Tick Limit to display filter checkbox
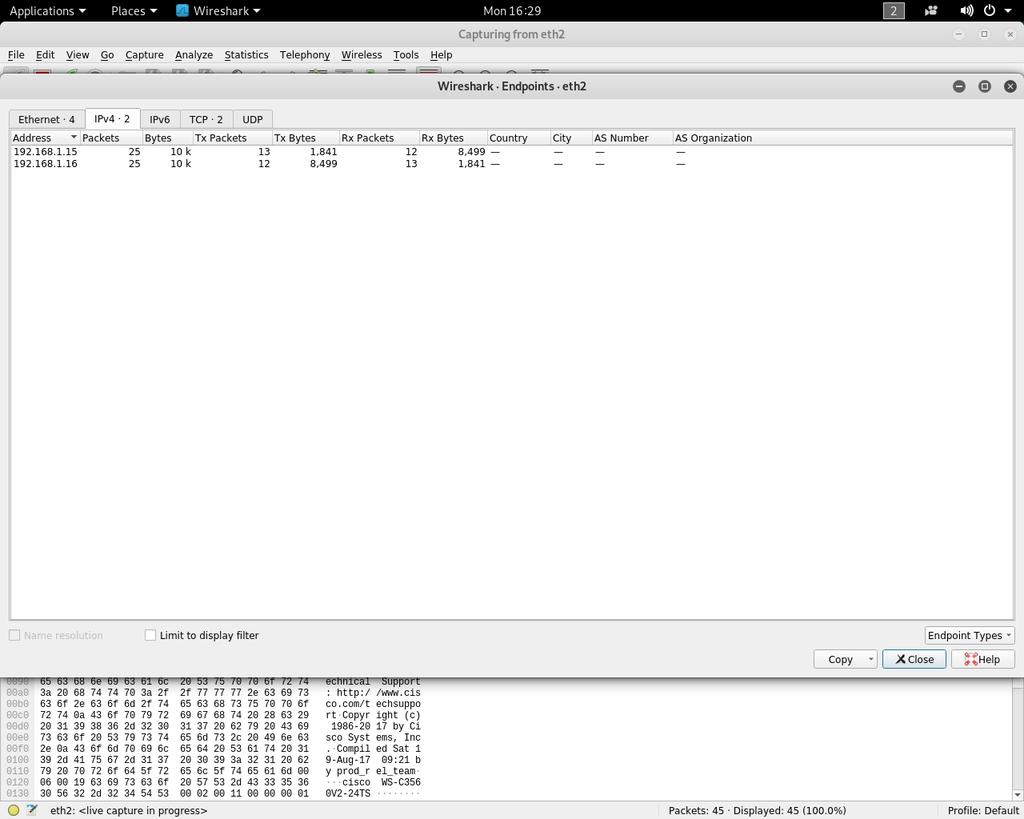The height and width of the screenshot is (819, 1024). tap(150, 635)
